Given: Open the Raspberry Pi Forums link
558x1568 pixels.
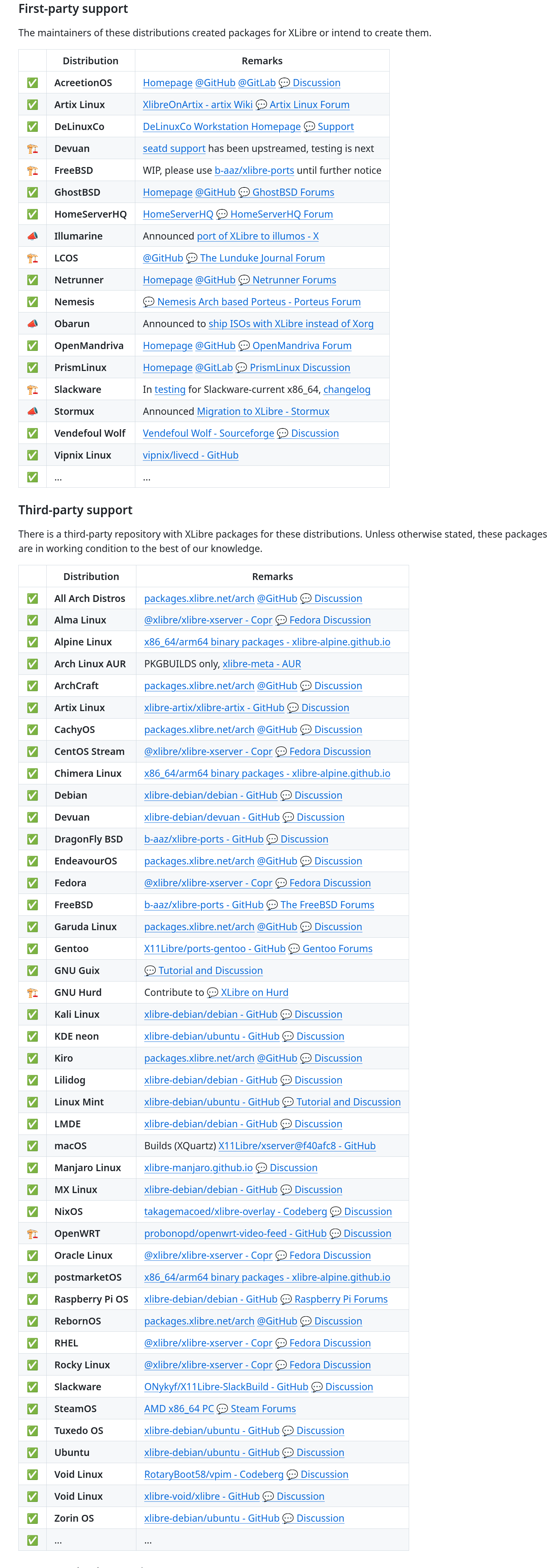Looking at the screenshot, I should tap(341, 1300).
